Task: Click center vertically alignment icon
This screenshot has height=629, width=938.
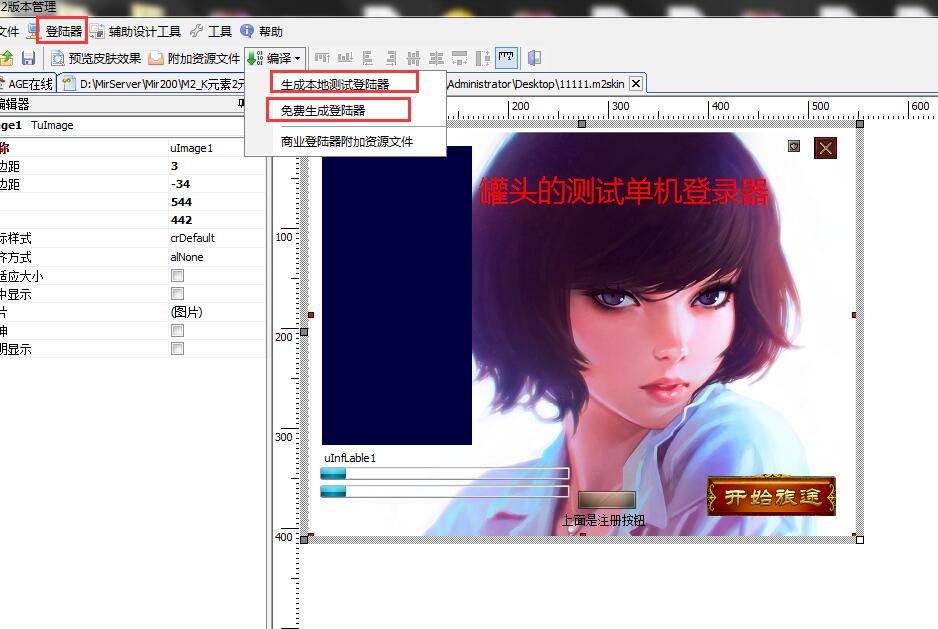Action: [437, 58]
